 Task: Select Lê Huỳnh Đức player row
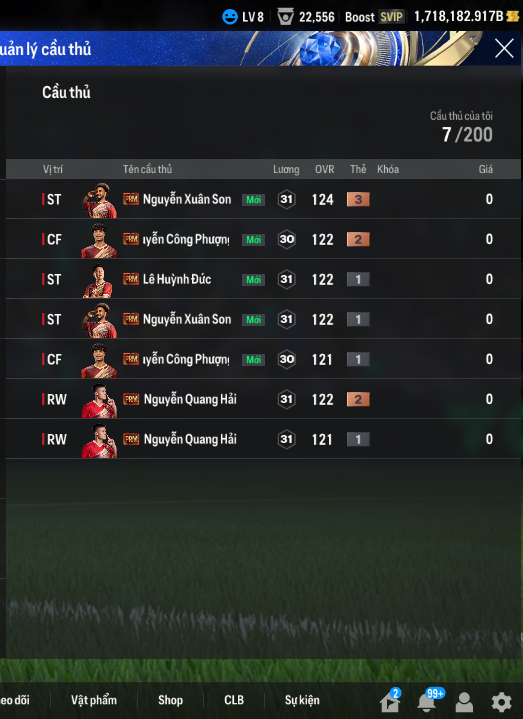click(x=263, y=279)
